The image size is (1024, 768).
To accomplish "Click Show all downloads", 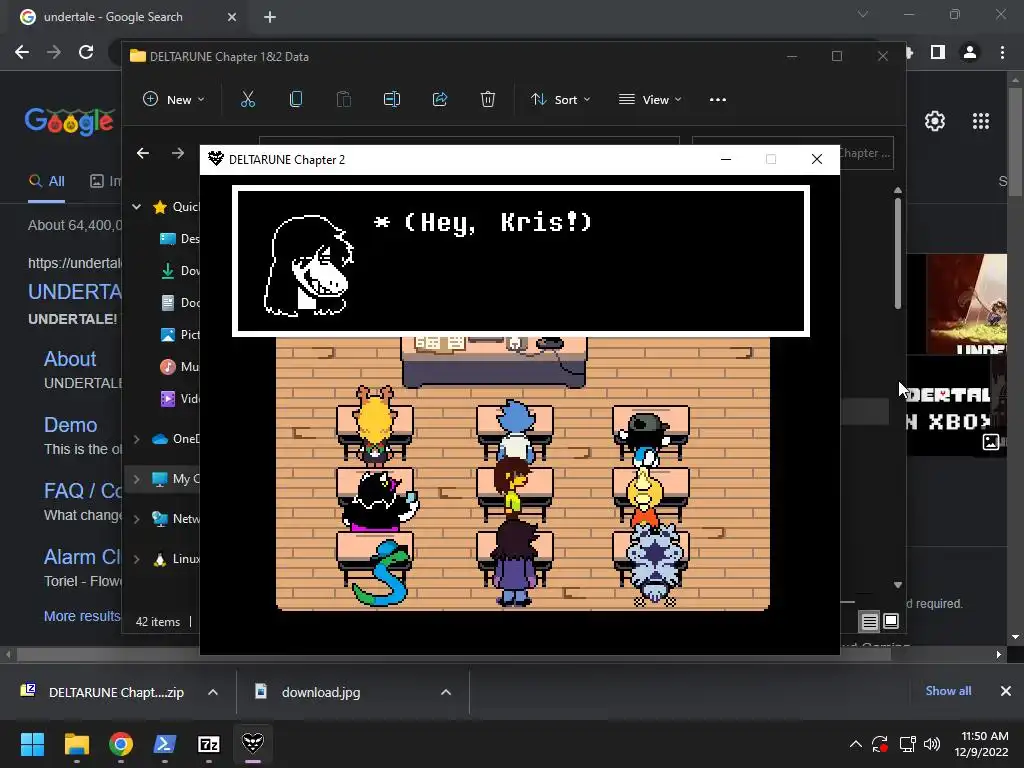I will [948, 691].
